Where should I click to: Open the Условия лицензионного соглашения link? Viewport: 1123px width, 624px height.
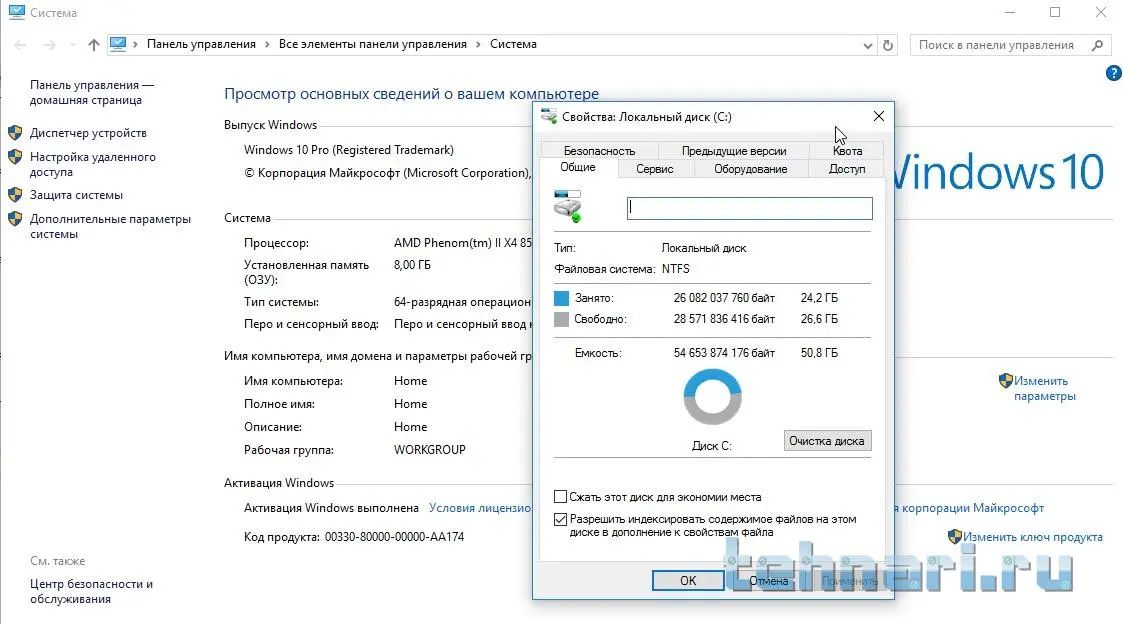[x=480, y=508]
